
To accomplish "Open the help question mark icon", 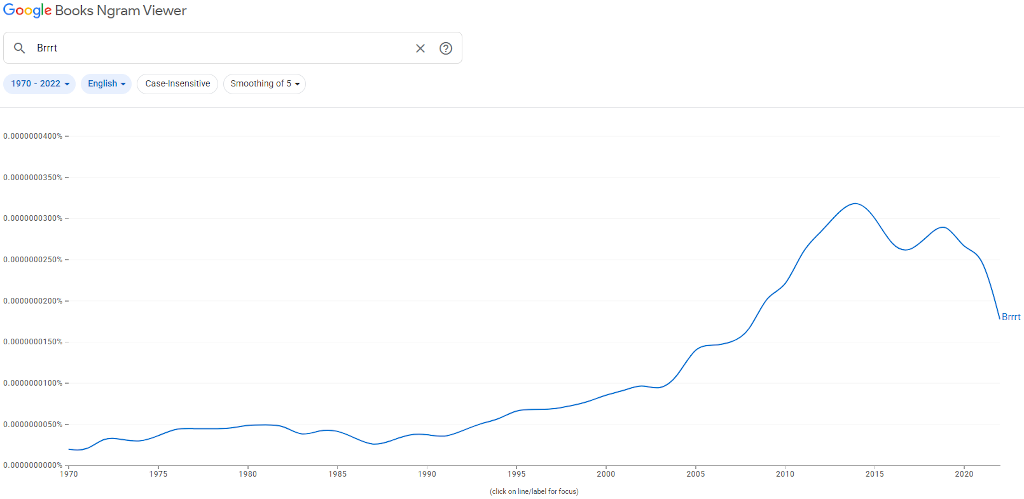I will 446,48.
